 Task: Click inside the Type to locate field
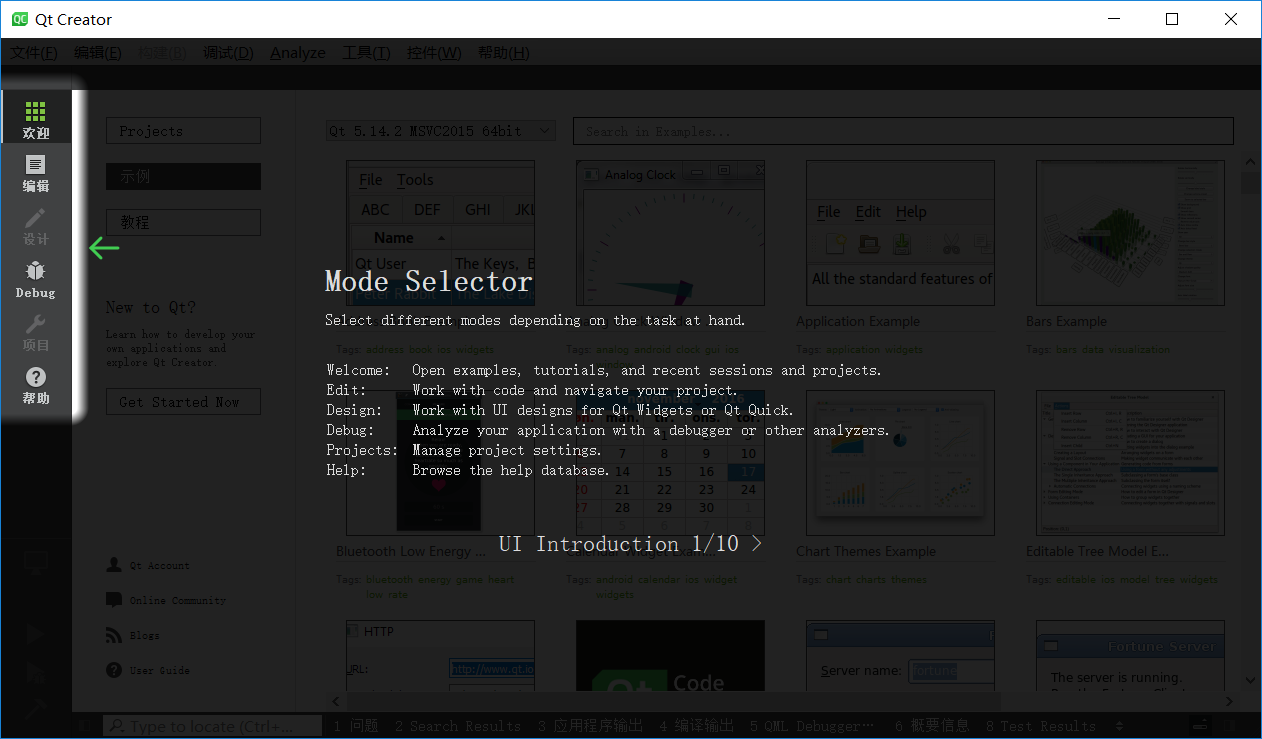212,726
